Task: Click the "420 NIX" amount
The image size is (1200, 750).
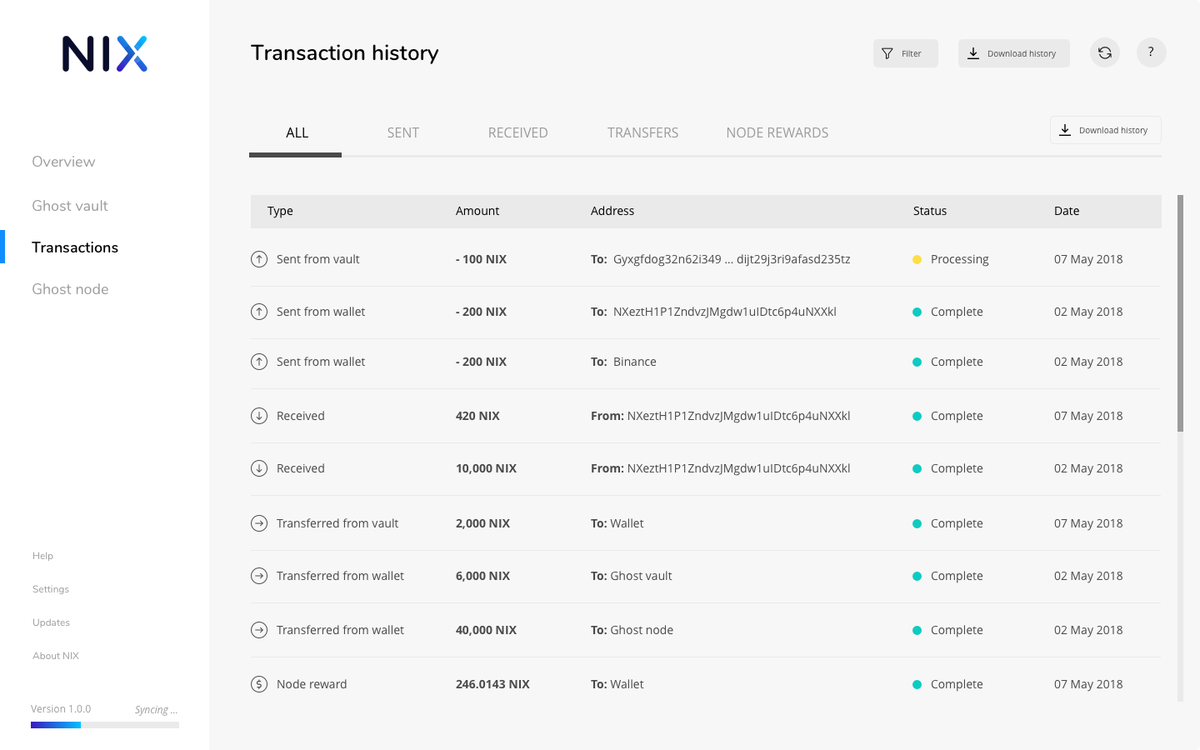Action: [477, 416]
